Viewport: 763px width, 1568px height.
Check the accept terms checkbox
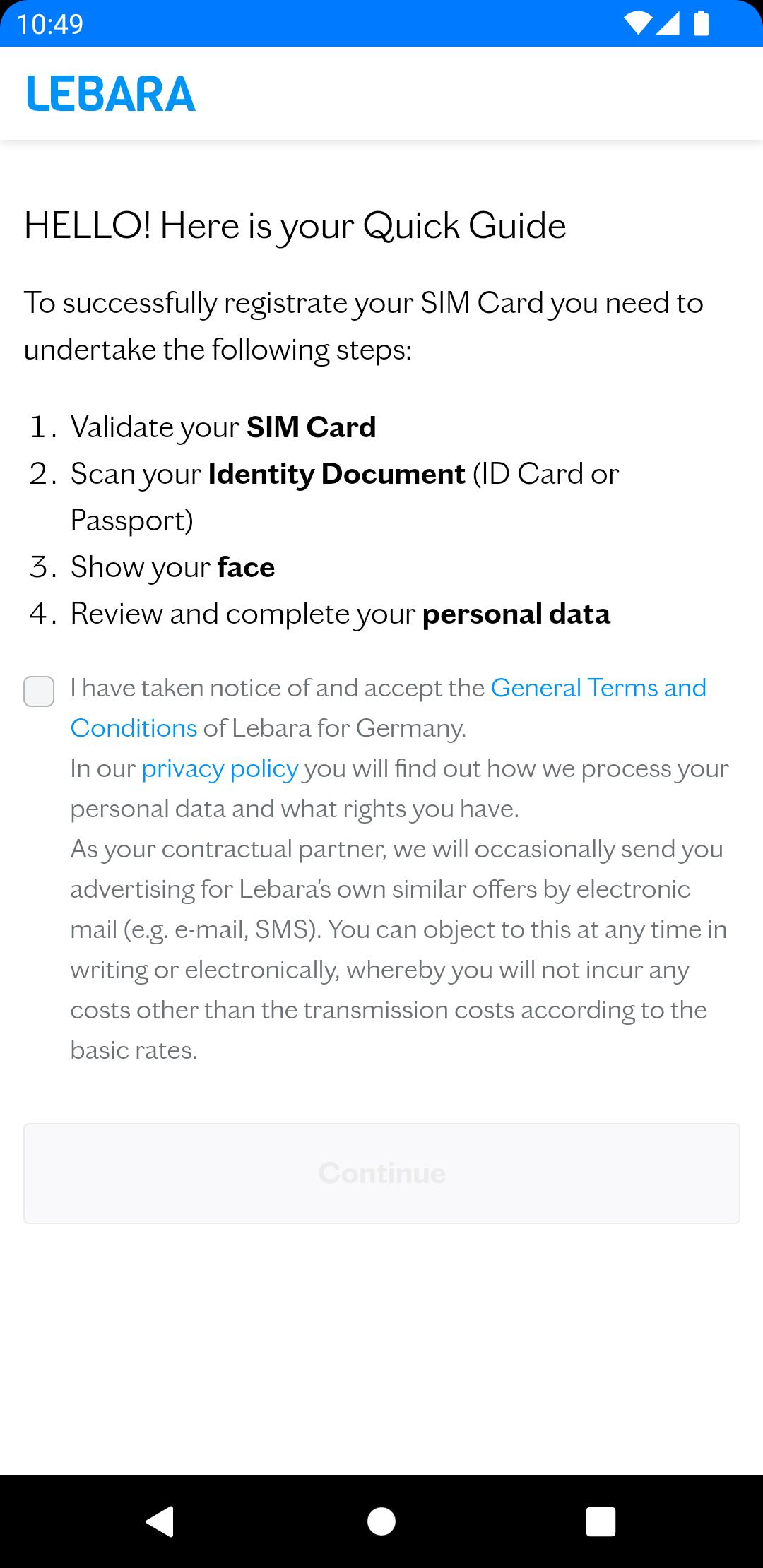[39, 691]
